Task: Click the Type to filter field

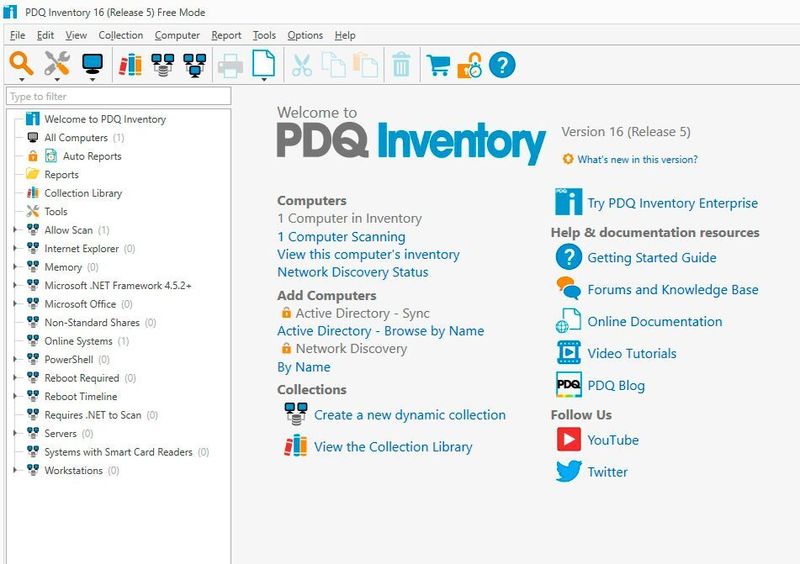Action: pos(118,96)
